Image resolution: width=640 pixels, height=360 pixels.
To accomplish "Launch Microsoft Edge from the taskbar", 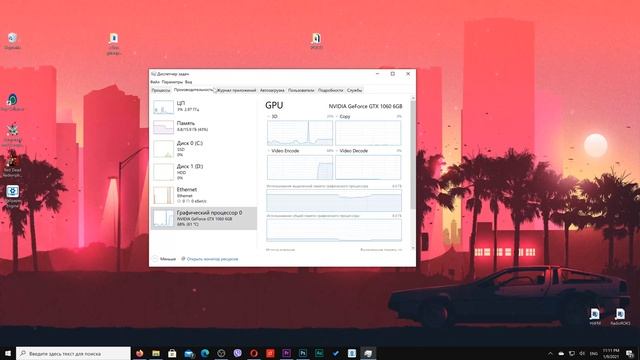I will [205, 353].
